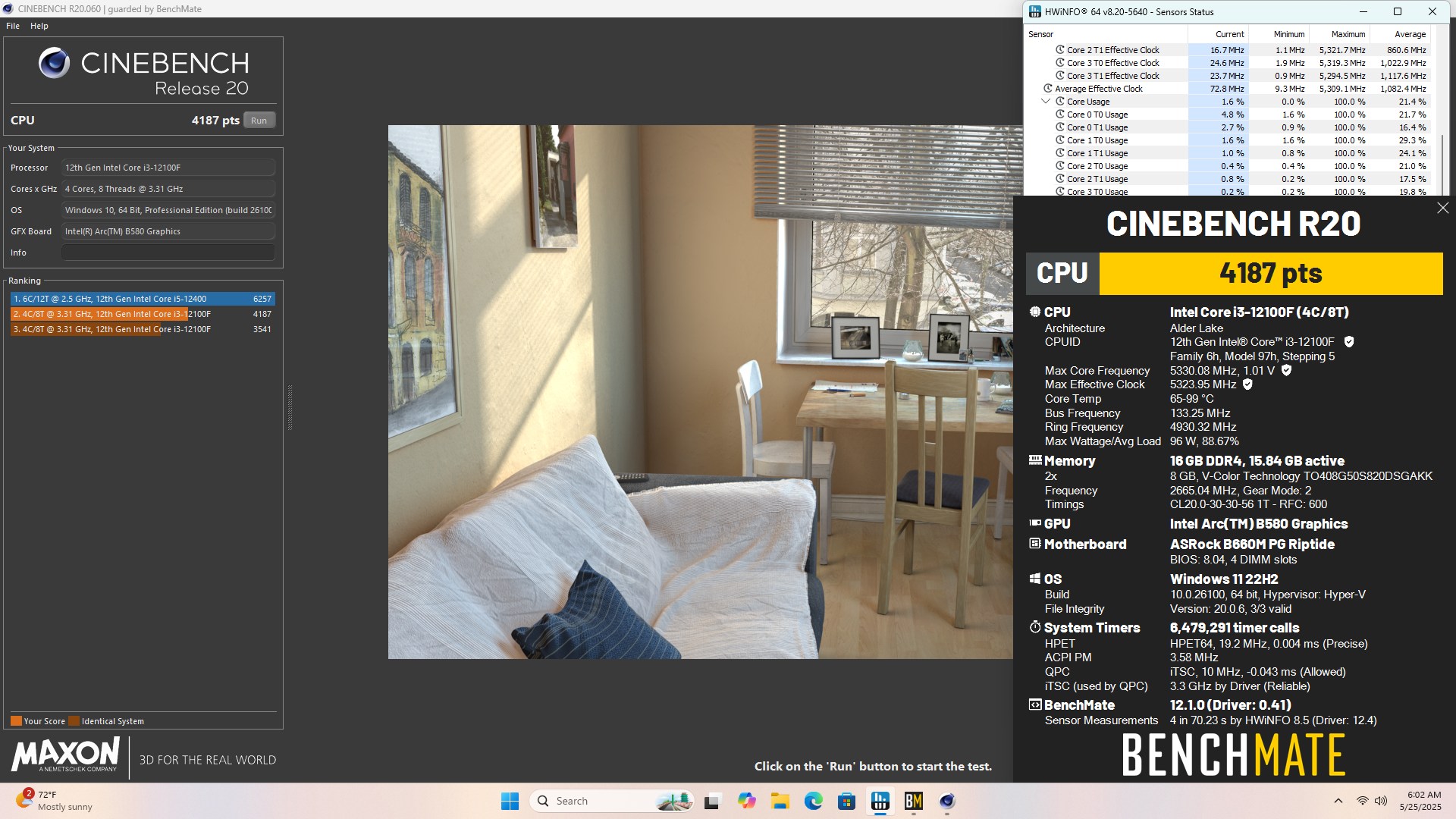Switch to BenchMate taskbar icon
Image resolution: width=1456 pixels, height=819 pixels.
click(x=913, y=801)
